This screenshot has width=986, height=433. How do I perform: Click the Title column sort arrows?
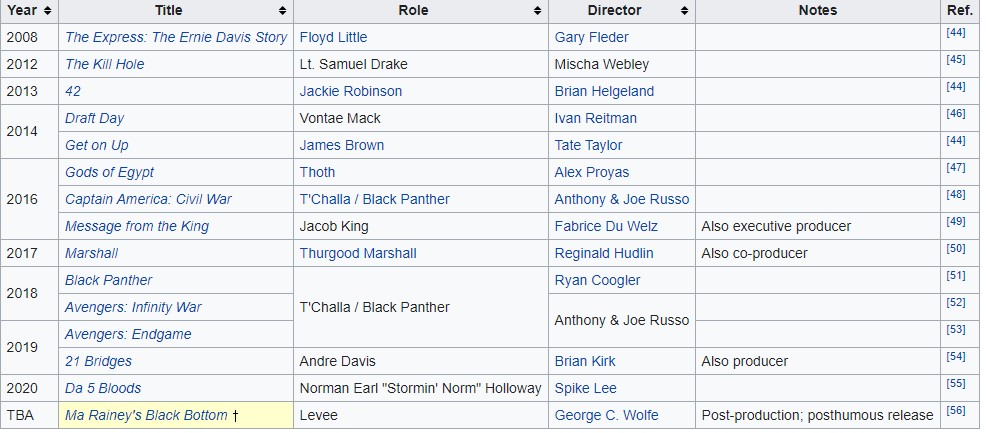tap(283, 11)
